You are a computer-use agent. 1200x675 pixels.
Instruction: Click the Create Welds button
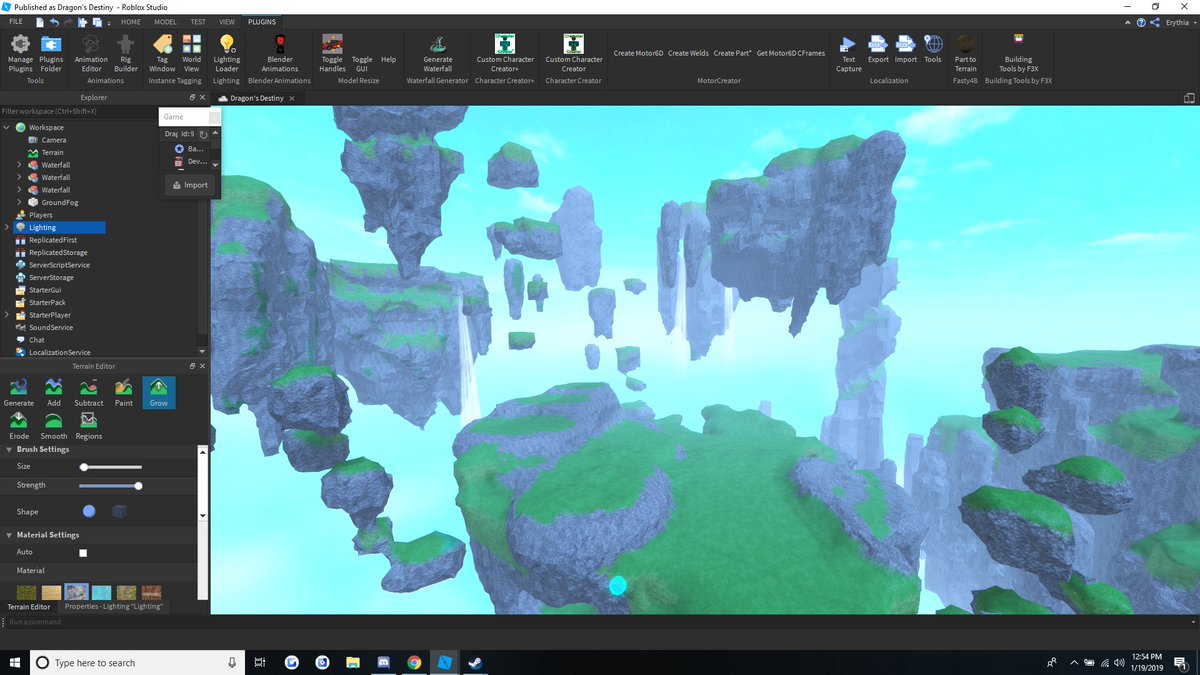coord(688,54)
